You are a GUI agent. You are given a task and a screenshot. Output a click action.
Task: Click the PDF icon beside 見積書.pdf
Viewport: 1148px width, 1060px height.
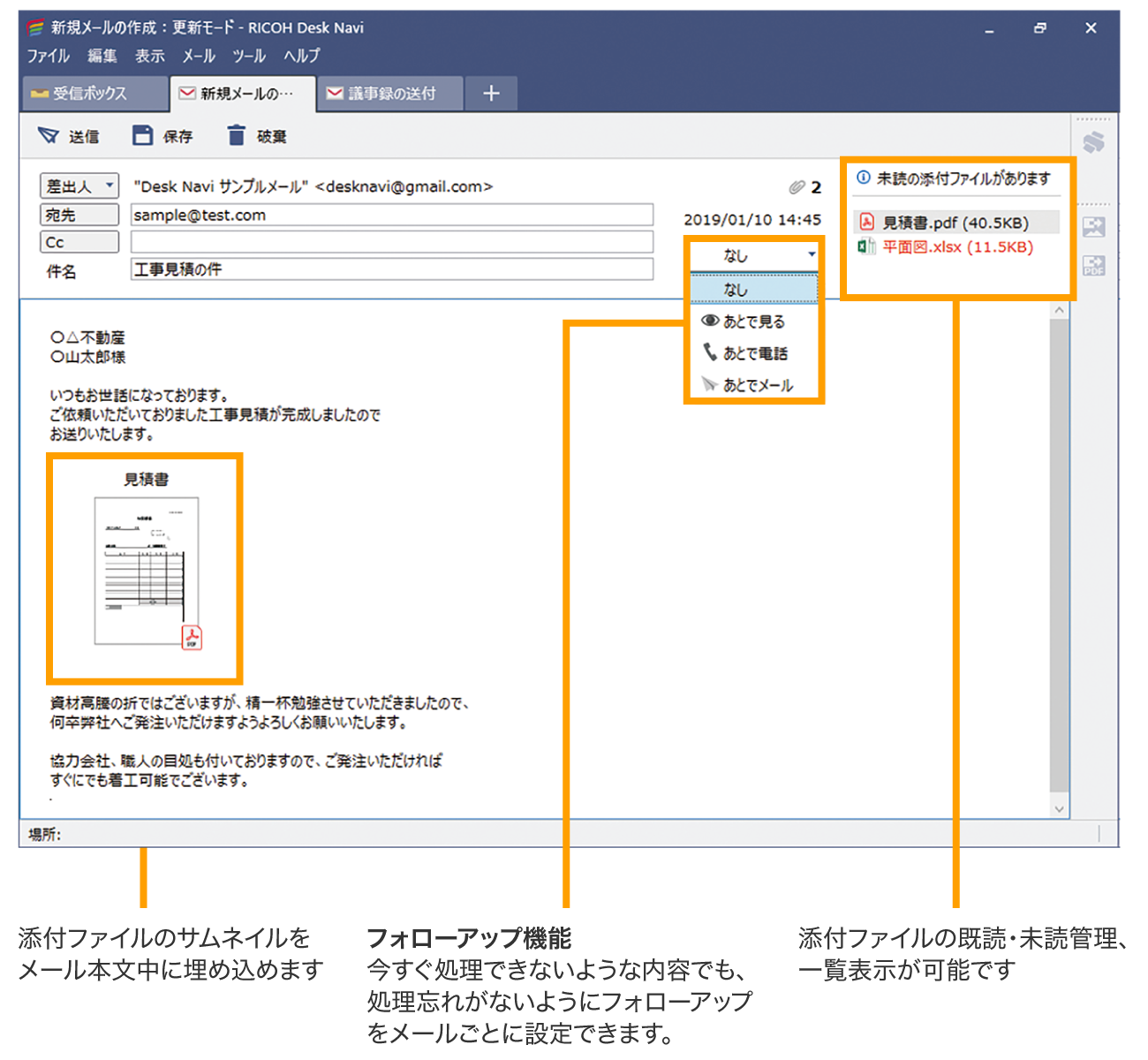click(867, 223)
